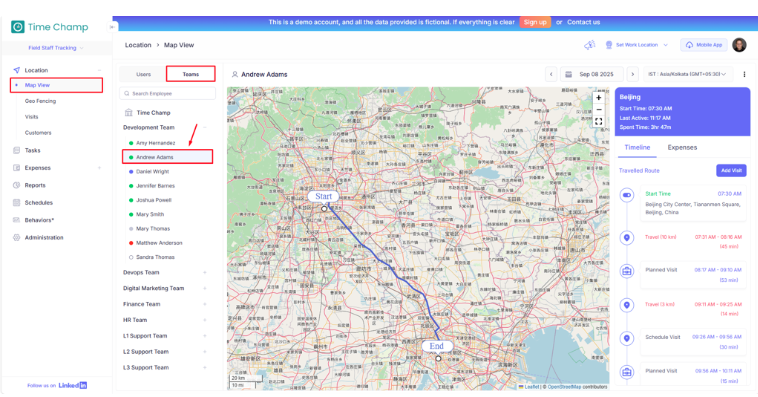Zoom out on the map
The width and height of the screenshot is (758, 397).
tap(598, 110)
